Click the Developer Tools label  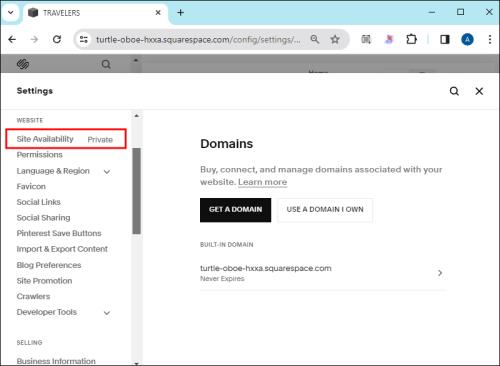[x=47, y=312]
